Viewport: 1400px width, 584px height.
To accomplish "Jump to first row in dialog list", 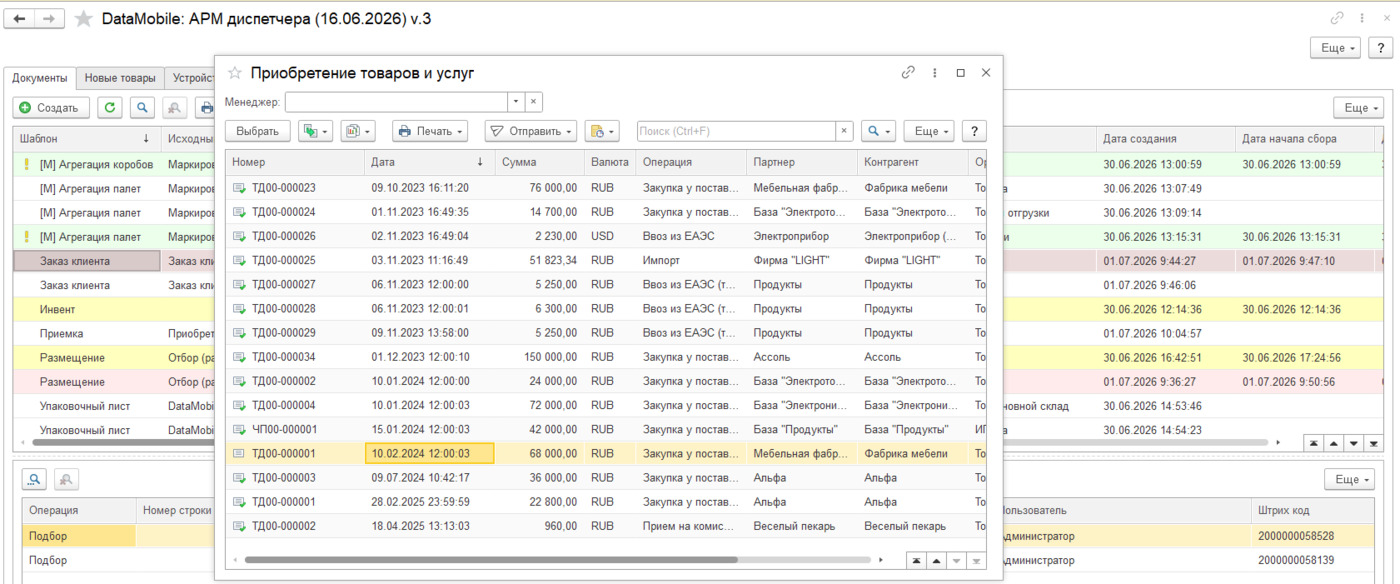I will coord(917,560).
